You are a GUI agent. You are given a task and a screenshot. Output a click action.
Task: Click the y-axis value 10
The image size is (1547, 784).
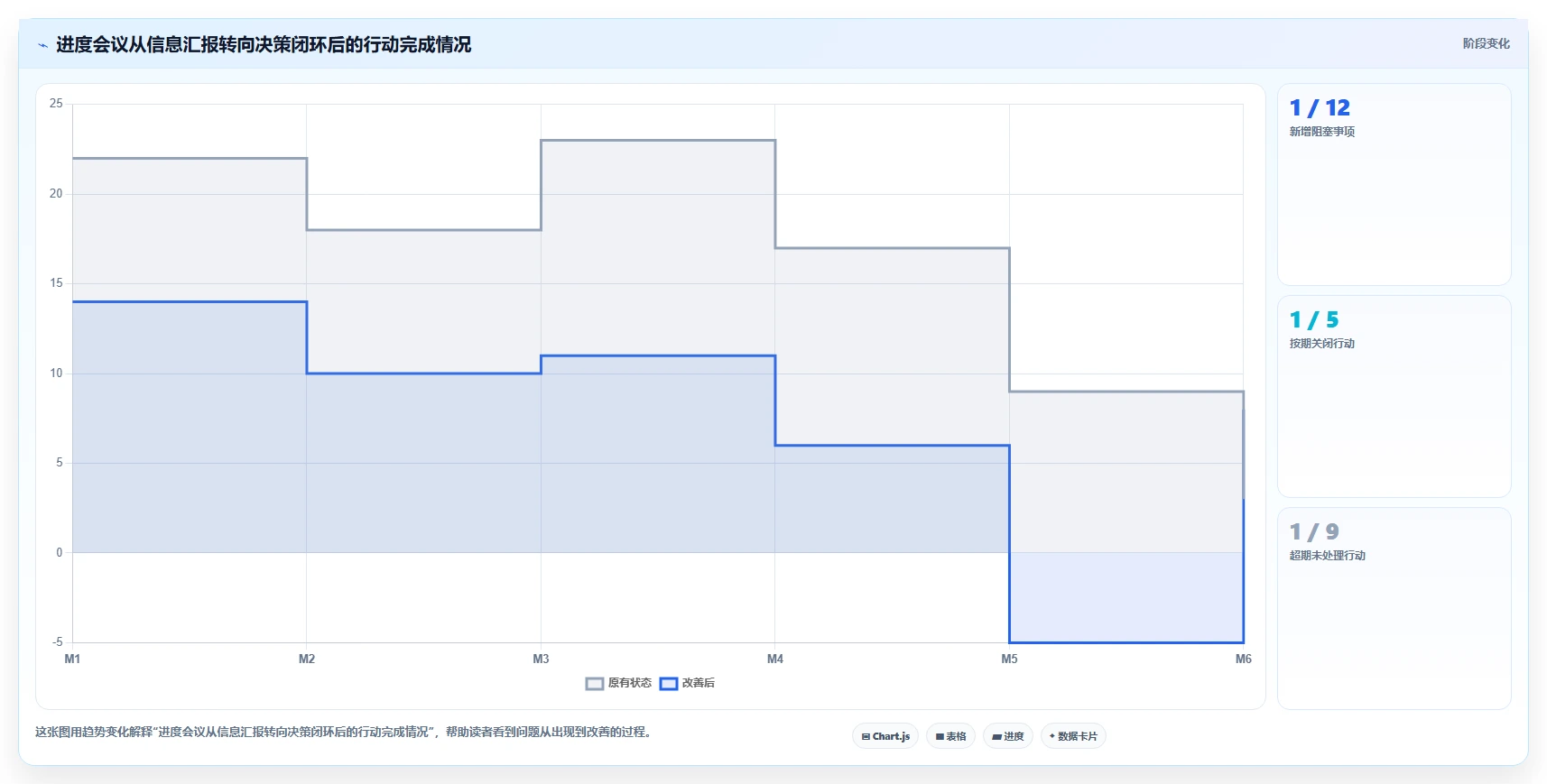(56, 374)
